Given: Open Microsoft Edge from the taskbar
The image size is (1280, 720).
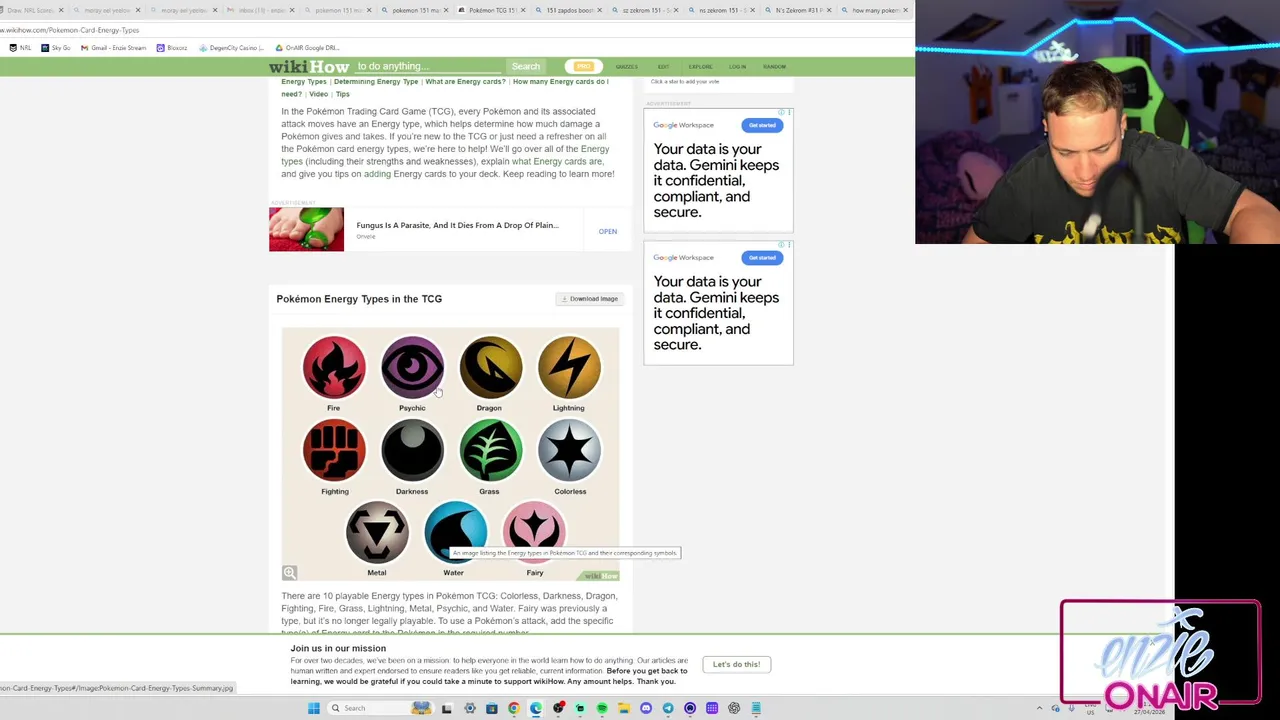Looking at the screenshot, I should coord(536,708).
